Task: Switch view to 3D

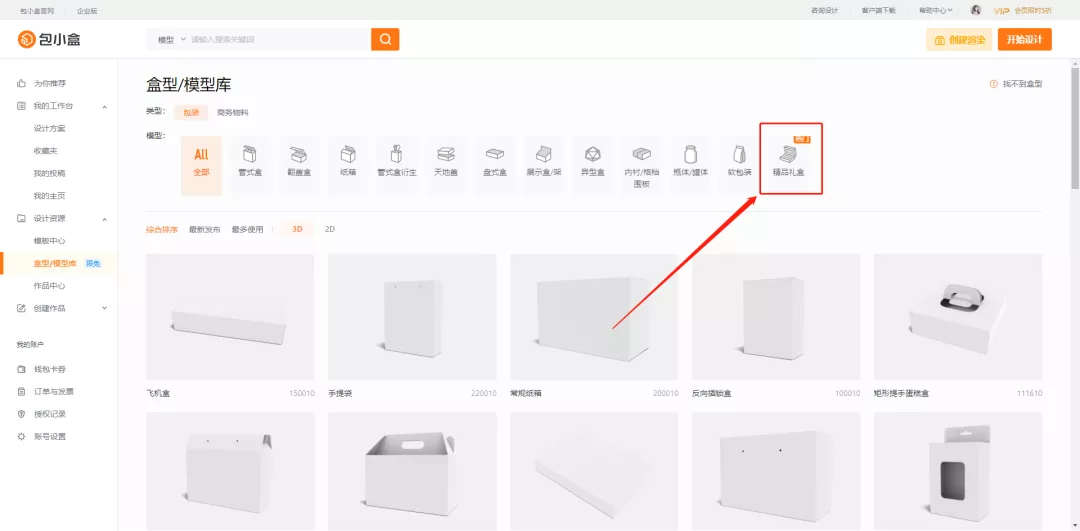Action: point(298,229)
